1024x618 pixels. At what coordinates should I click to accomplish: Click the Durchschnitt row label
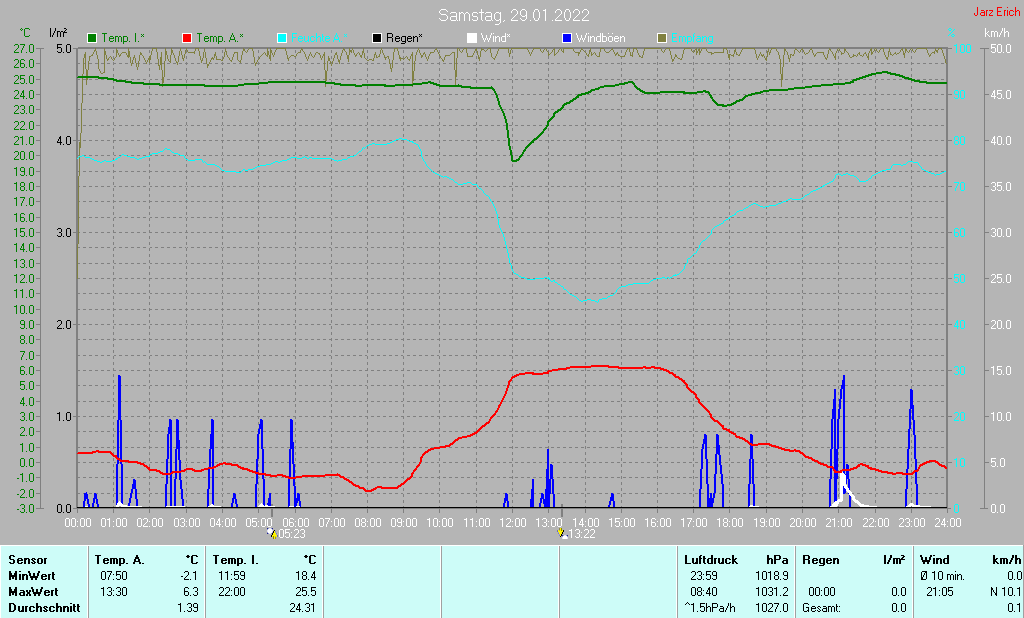pos(44,608)
